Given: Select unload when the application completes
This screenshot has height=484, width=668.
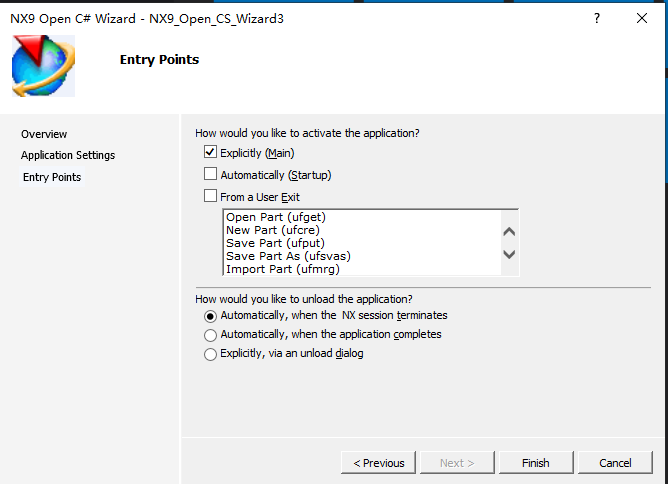Looking at the screenshot, I should [210, 335].
